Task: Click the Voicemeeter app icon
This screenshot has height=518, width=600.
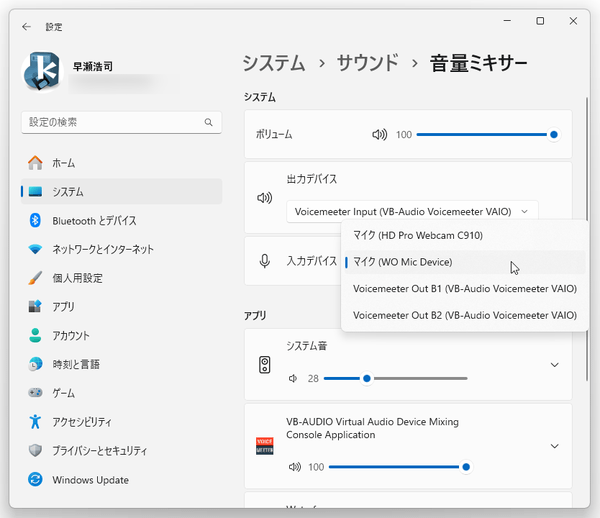Action: click(x=264, y=446)
